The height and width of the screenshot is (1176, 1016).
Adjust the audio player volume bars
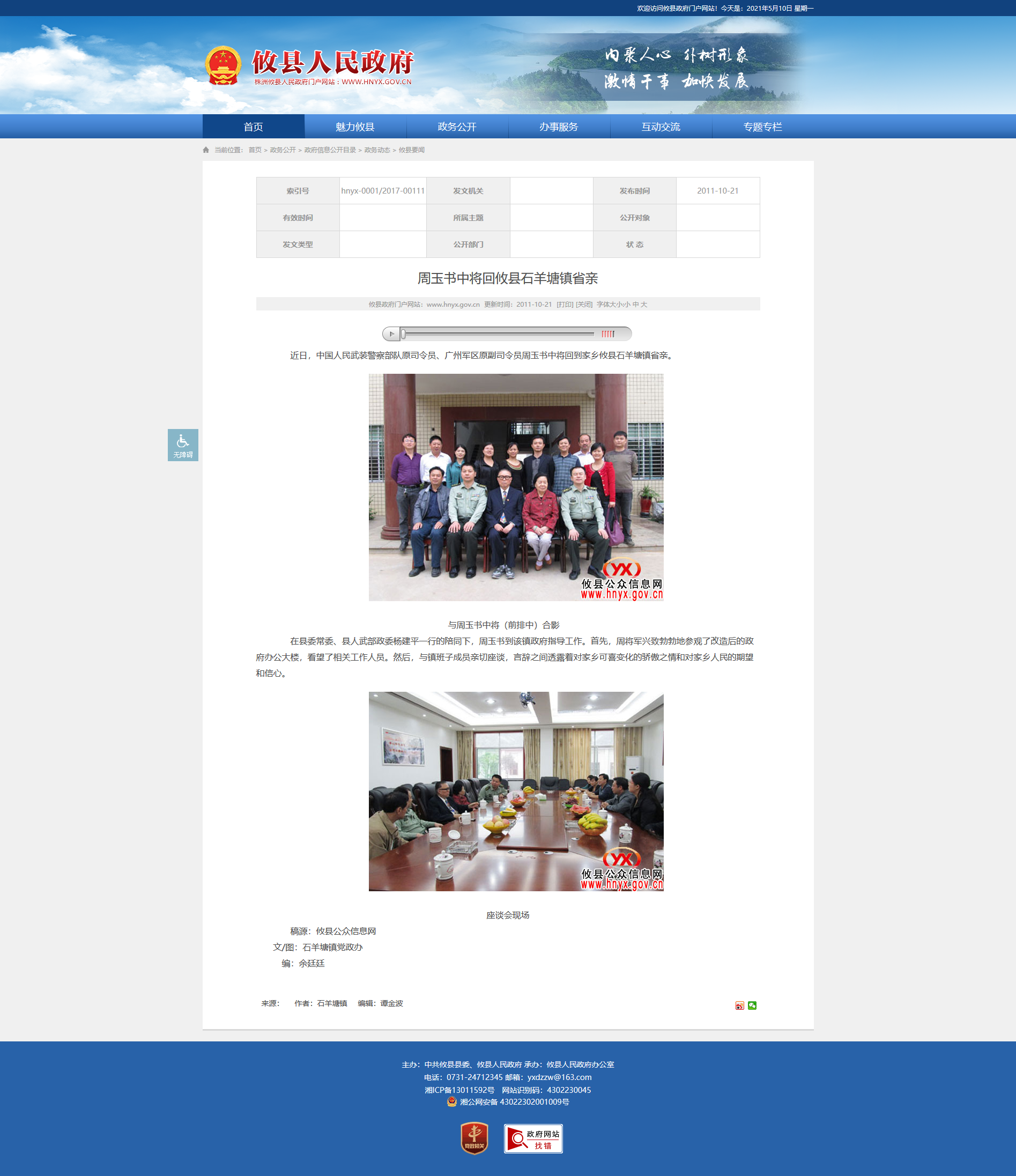pos(608,334)
